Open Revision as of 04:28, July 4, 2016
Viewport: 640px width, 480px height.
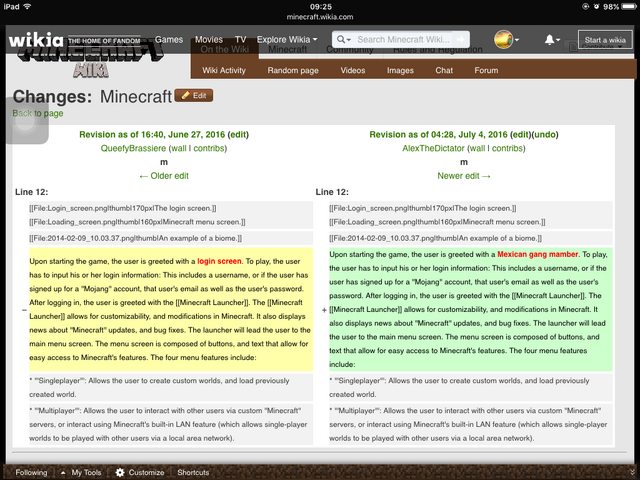tap(438, 134)
